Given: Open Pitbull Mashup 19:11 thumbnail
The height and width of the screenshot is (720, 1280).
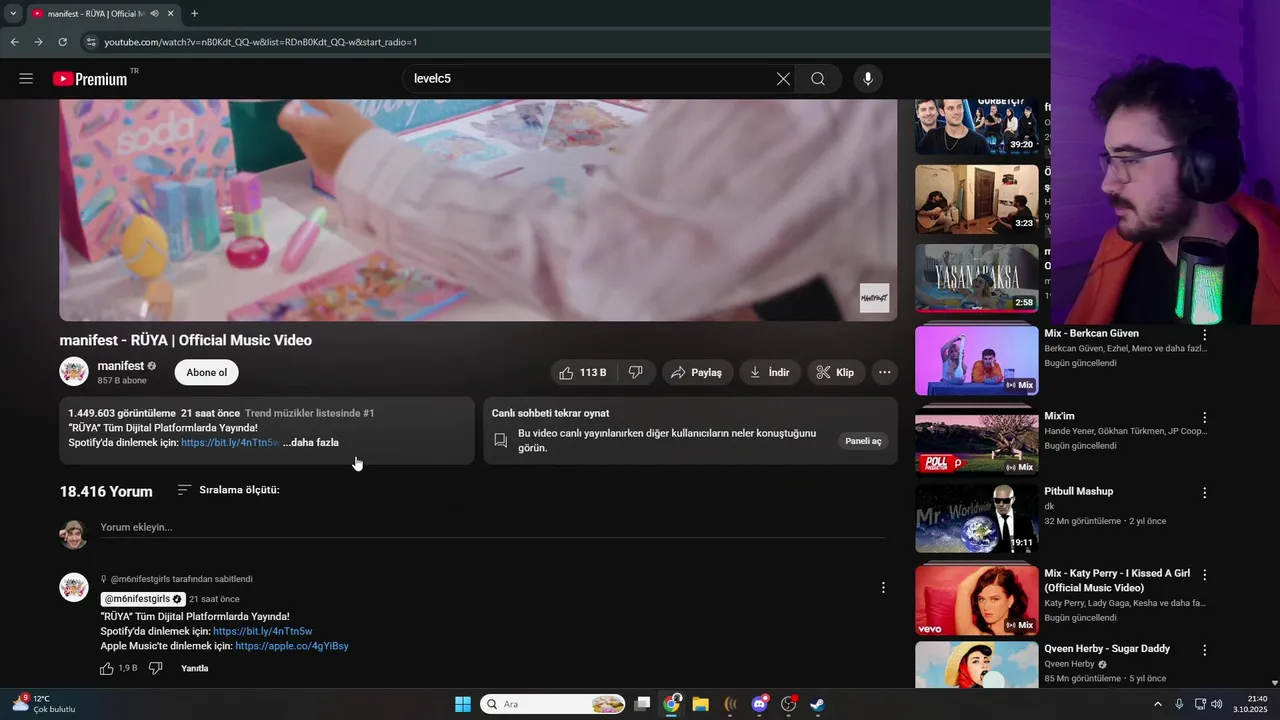Looking at the screenshot, I should pos(977,518).
